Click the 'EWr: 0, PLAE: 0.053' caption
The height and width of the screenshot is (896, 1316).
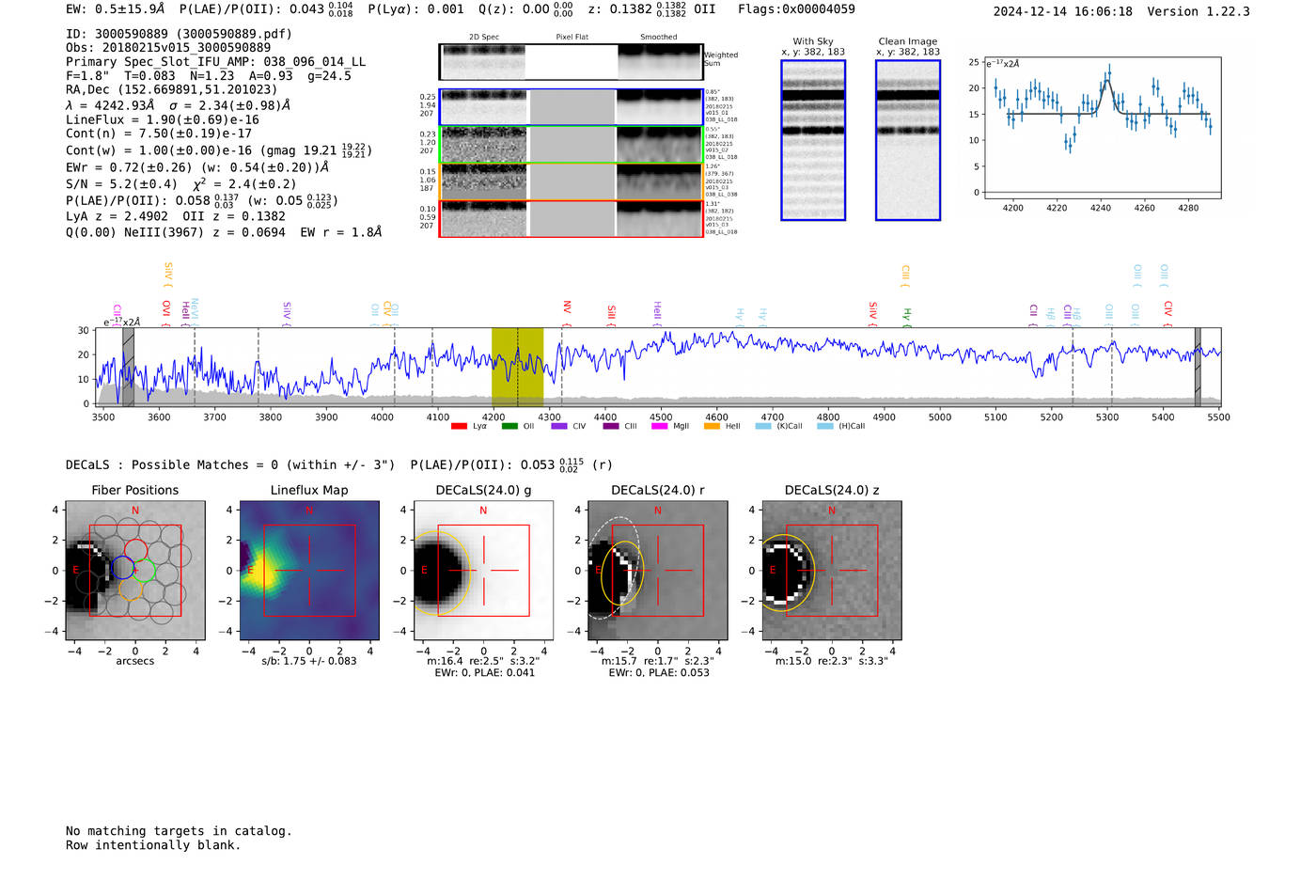659,672
